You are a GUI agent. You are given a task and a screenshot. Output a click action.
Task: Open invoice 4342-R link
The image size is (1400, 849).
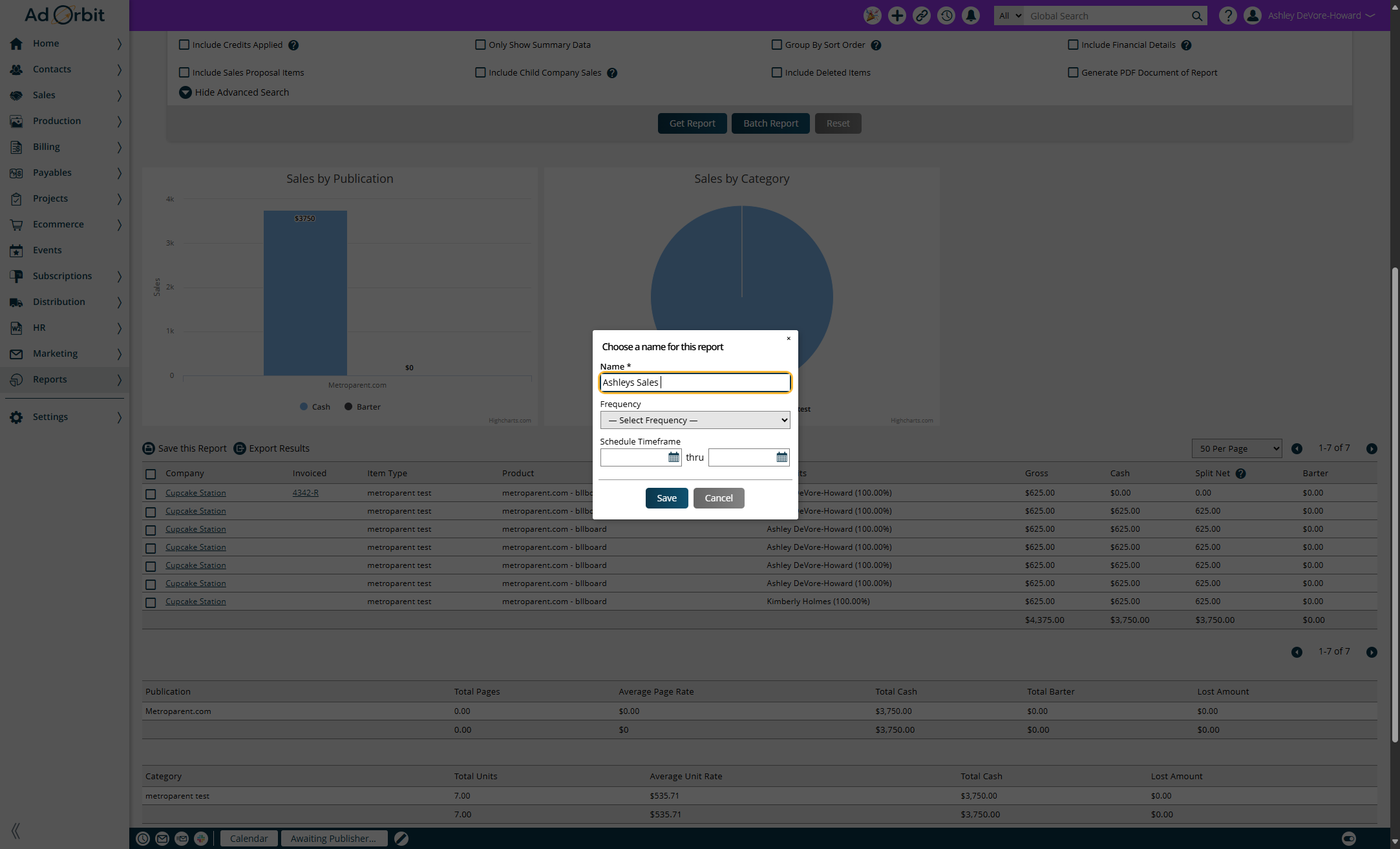click(x=305, y=493)
